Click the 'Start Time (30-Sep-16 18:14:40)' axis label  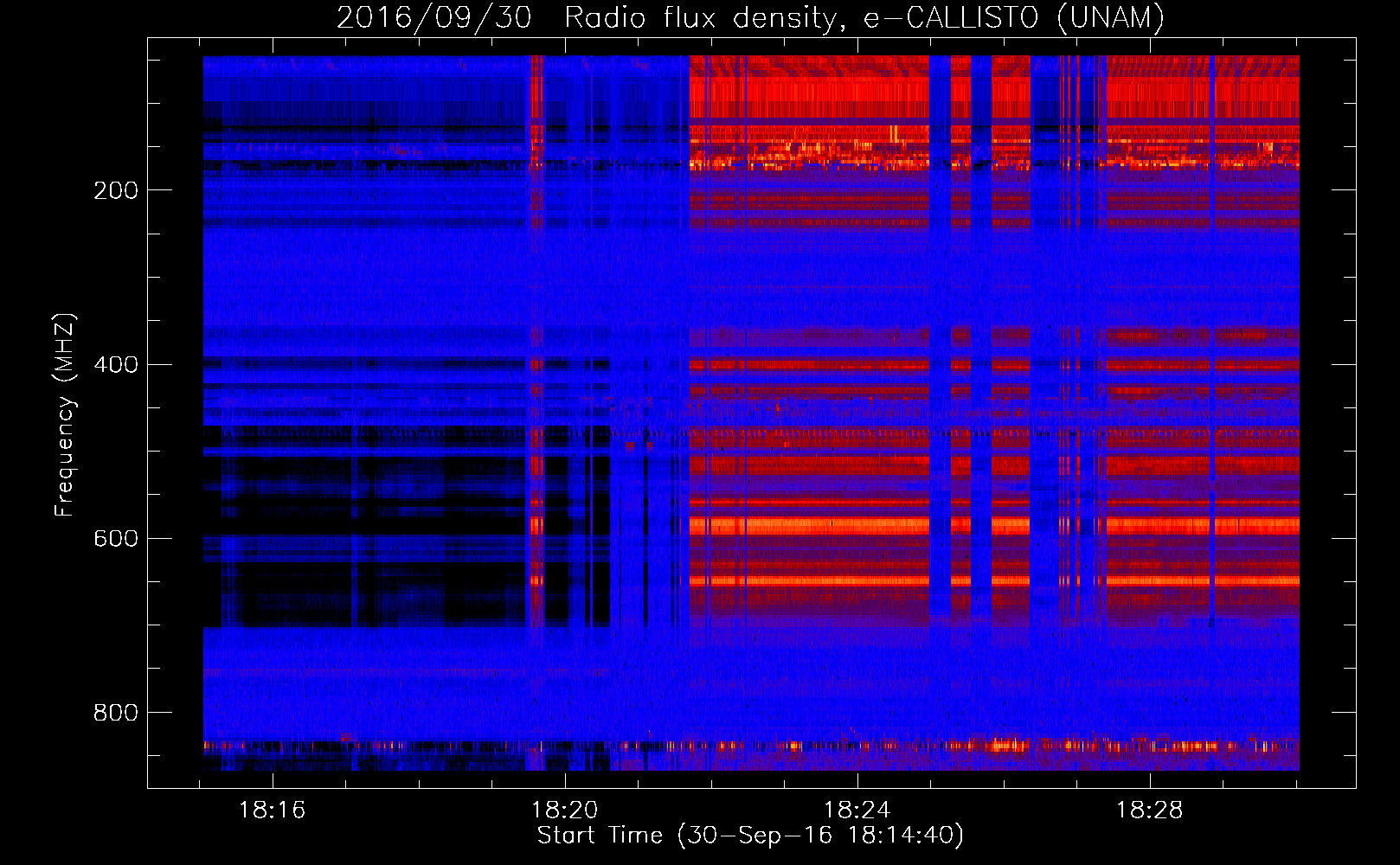tap(750, 836)
